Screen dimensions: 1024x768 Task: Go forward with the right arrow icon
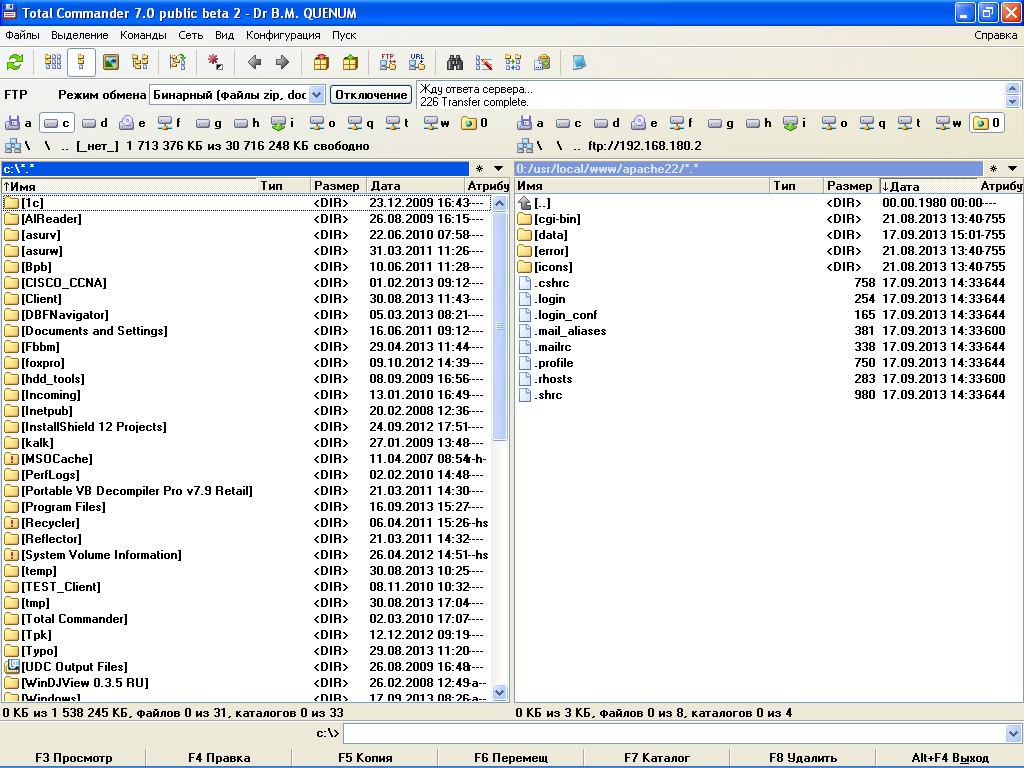coord(282,63)
